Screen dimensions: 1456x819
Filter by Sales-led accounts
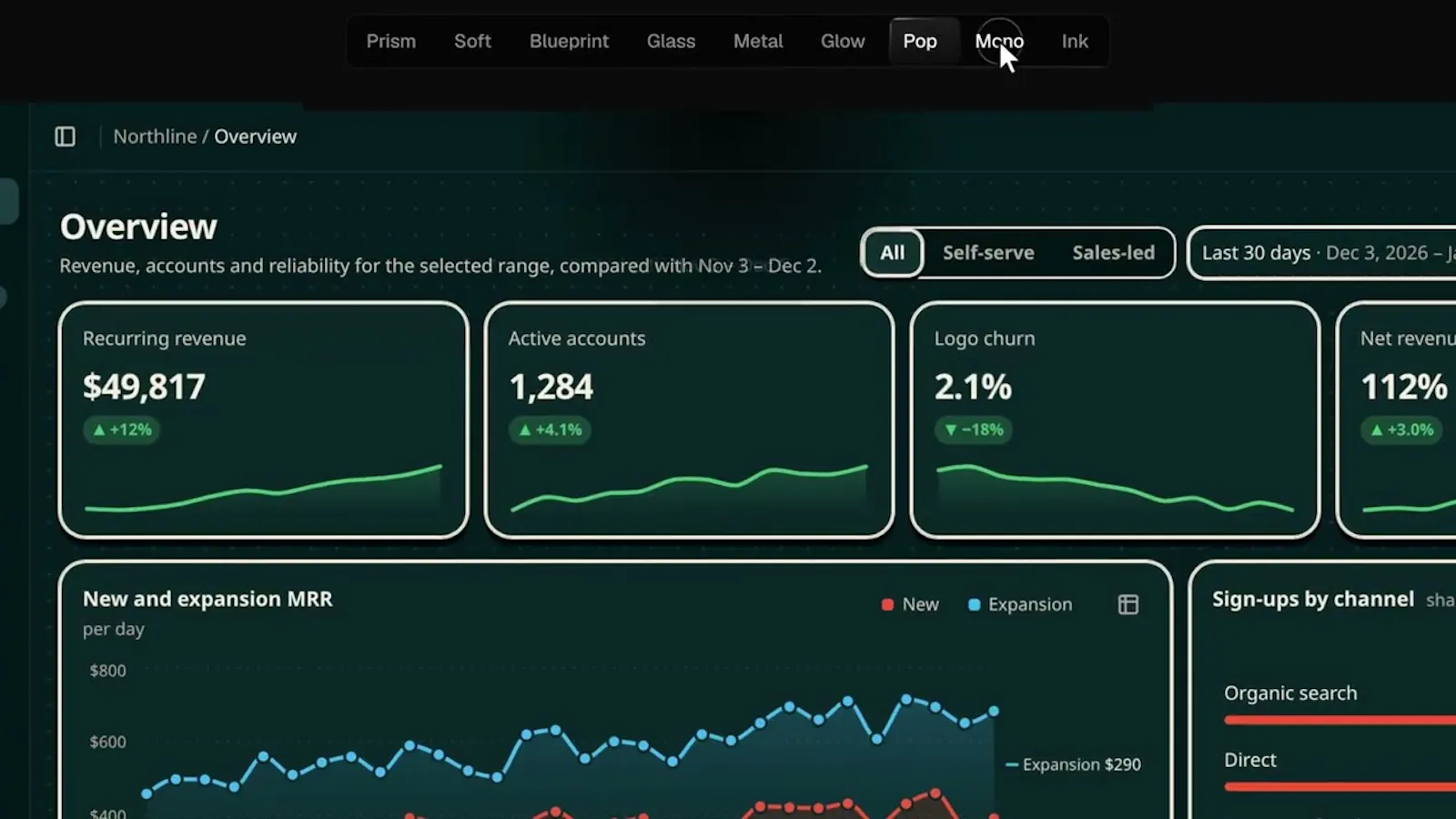(x=1113, y=252)
